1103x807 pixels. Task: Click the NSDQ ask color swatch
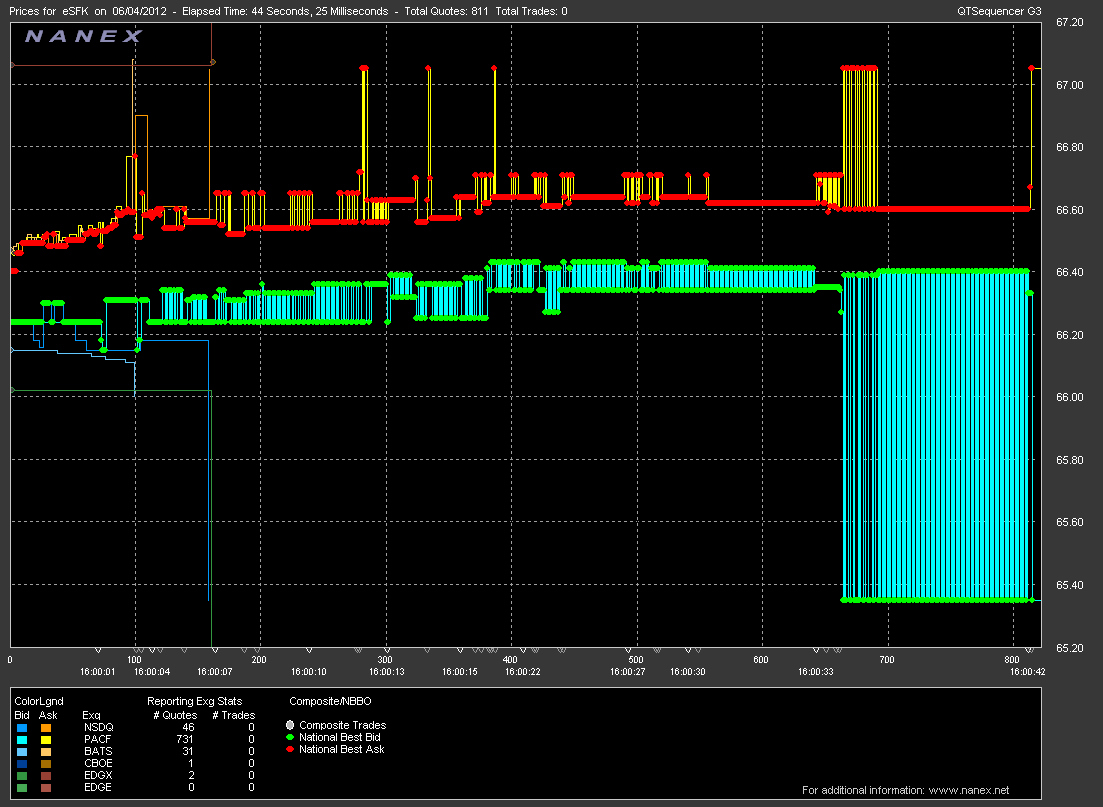tap(46, 727)
